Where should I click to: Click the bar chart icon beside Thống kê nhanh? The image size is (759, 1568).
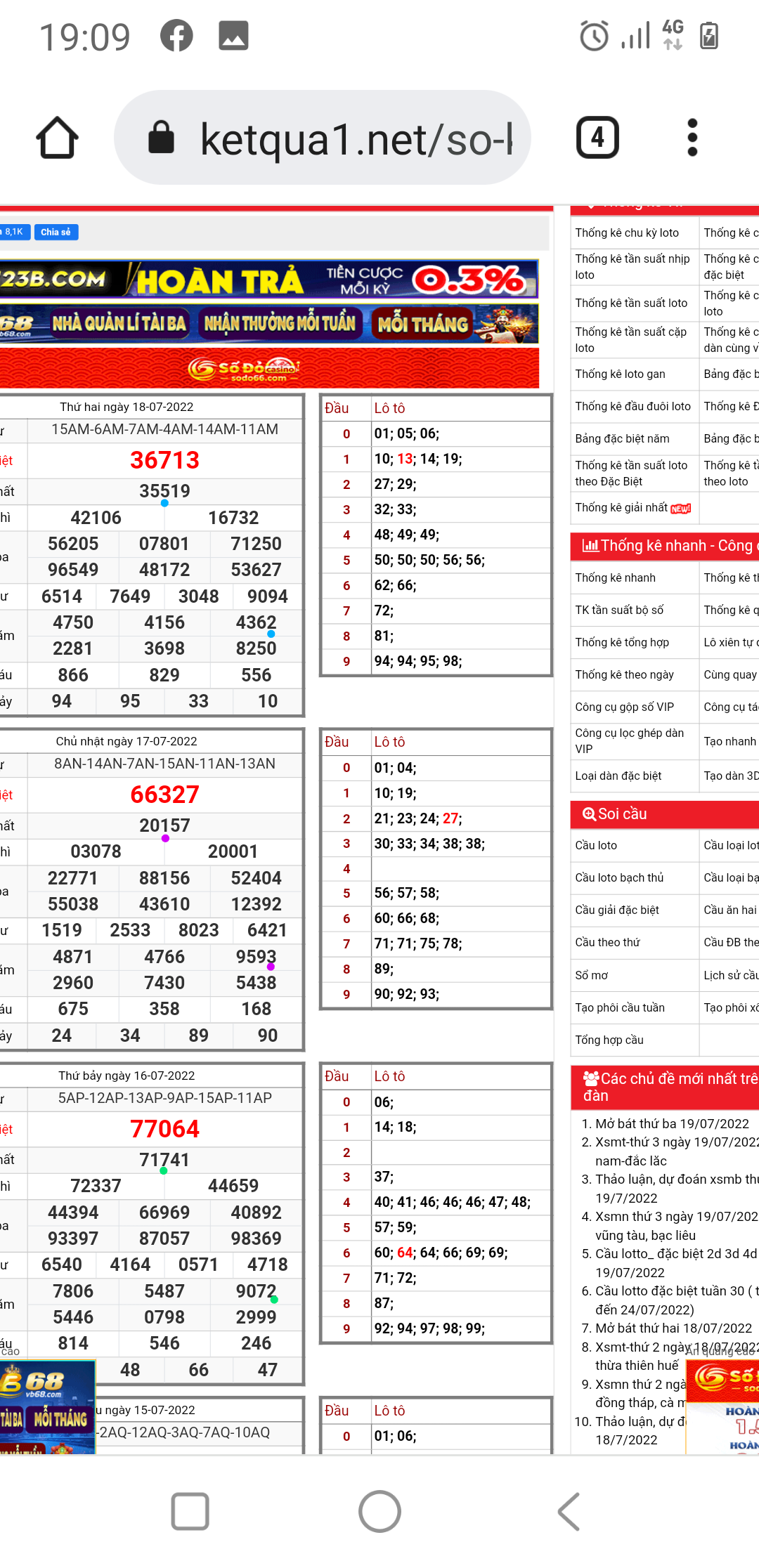point(590,546)
